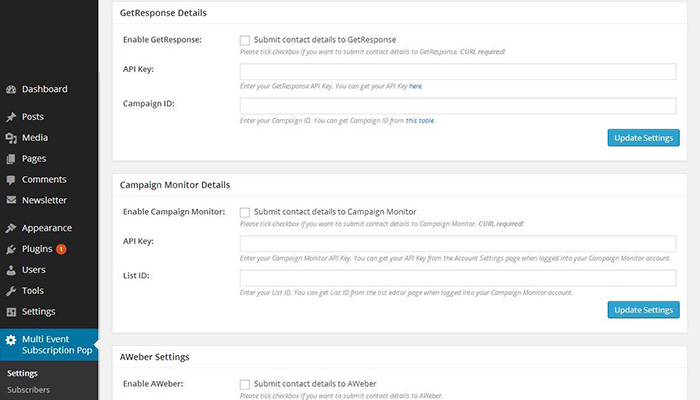Click the Comments speech bubble icon

click(11, 180)
